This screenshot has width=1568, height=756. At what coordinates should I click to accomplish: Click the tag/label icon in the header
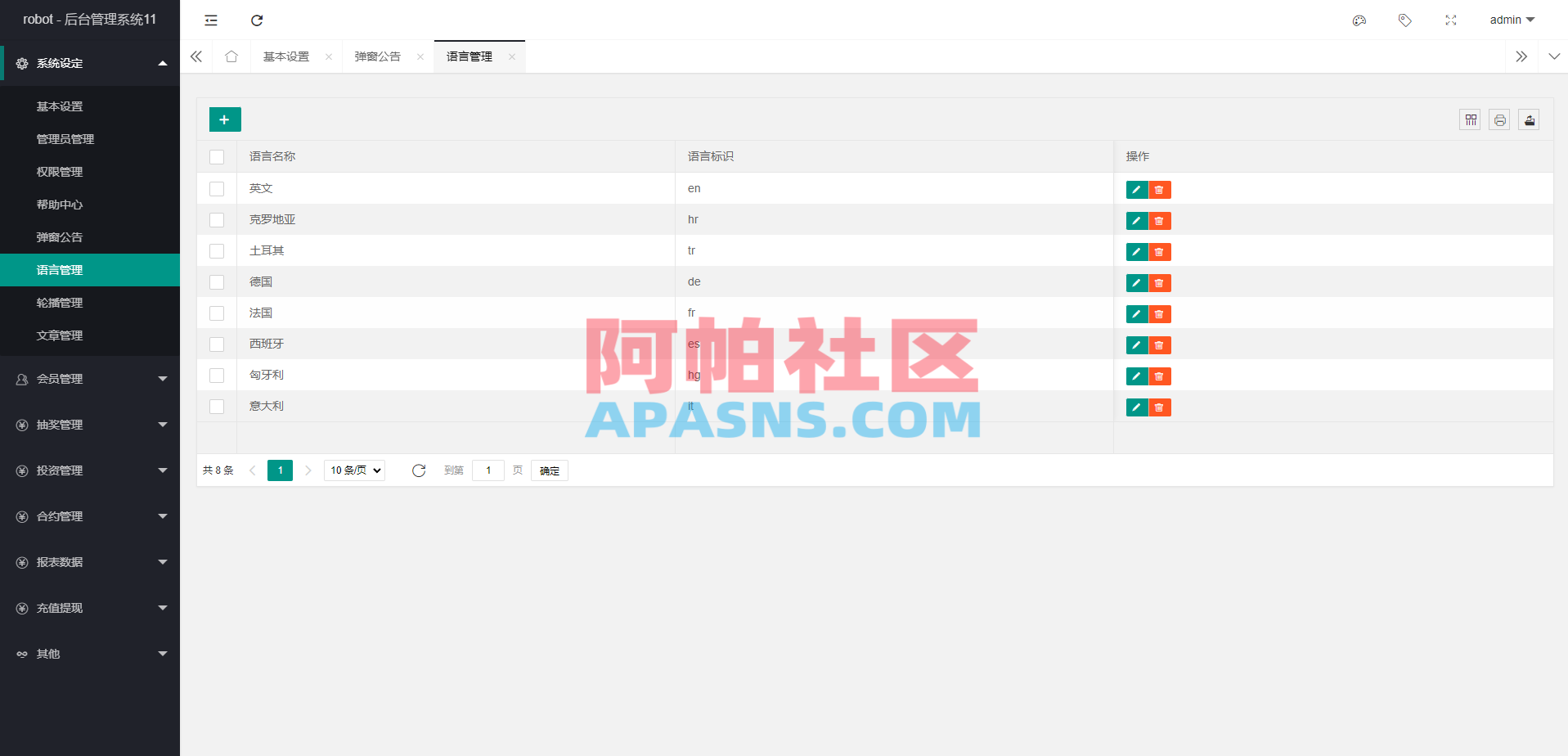click(1405, 20)
